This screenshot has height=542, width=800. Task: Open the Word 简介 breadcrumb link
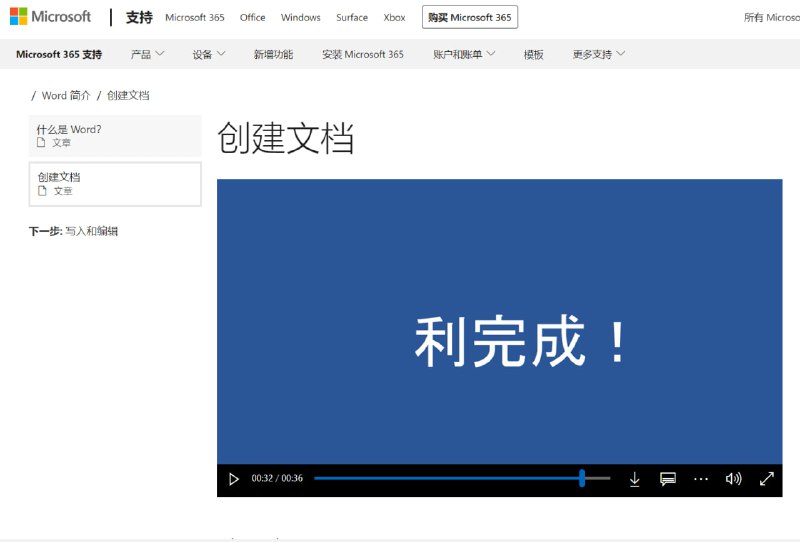[x=66, y=95]
